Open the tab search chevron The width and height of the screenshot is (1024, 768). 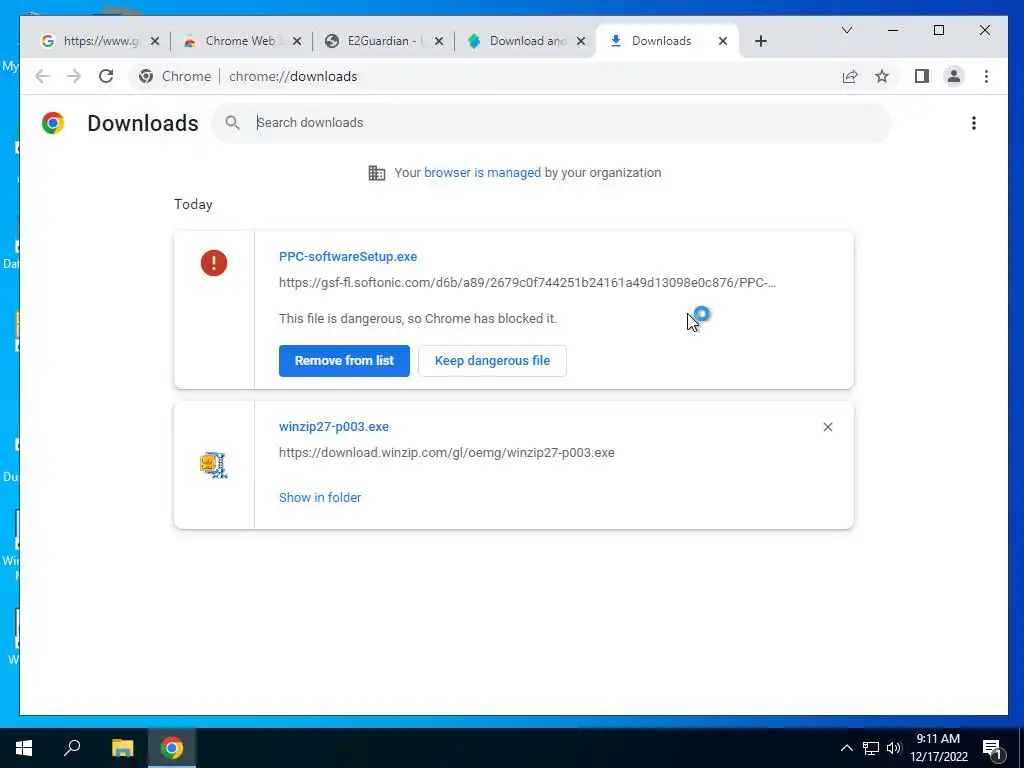(846, 30)
